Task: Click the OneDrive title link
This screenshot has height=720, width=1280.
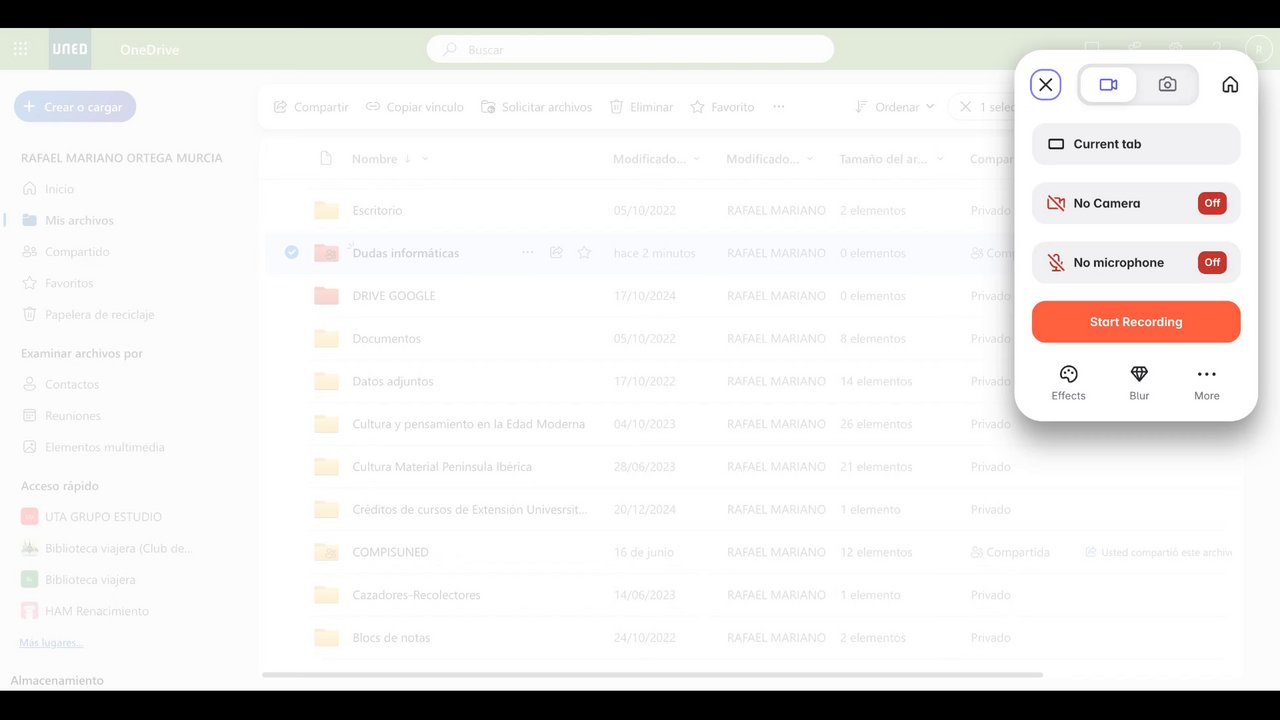Action: coord(150,49)
